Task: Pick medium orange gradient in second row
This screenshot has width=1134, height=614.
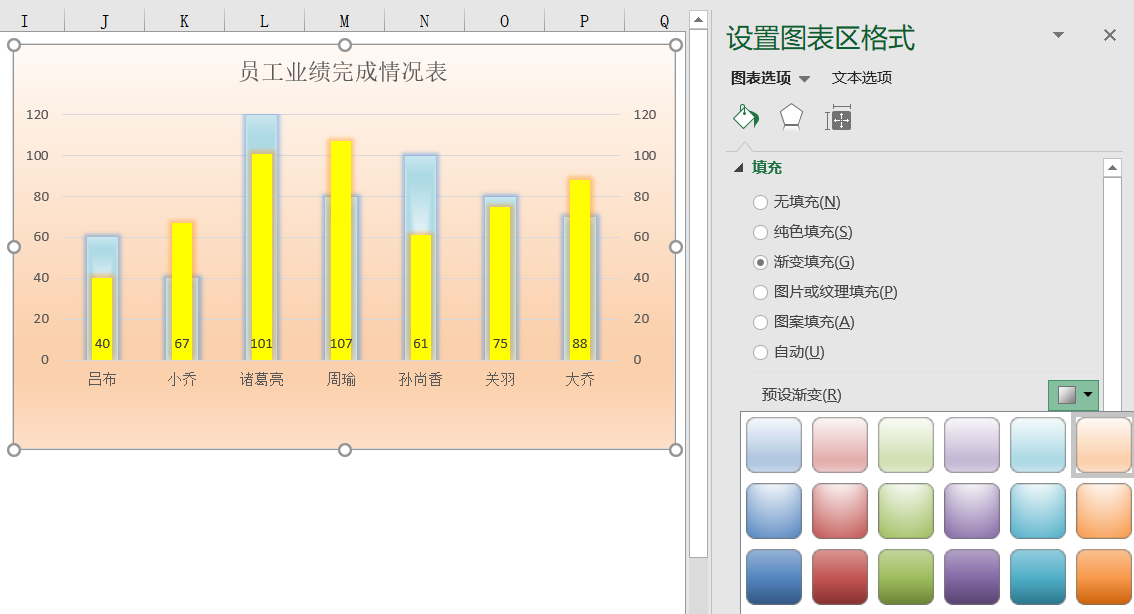Action: tap(1103, 511)
